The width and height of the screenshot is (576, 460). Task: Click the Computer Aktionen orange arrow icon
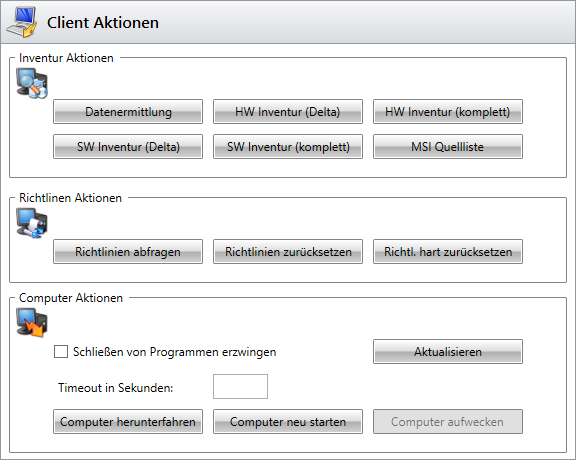click(32, 323)
